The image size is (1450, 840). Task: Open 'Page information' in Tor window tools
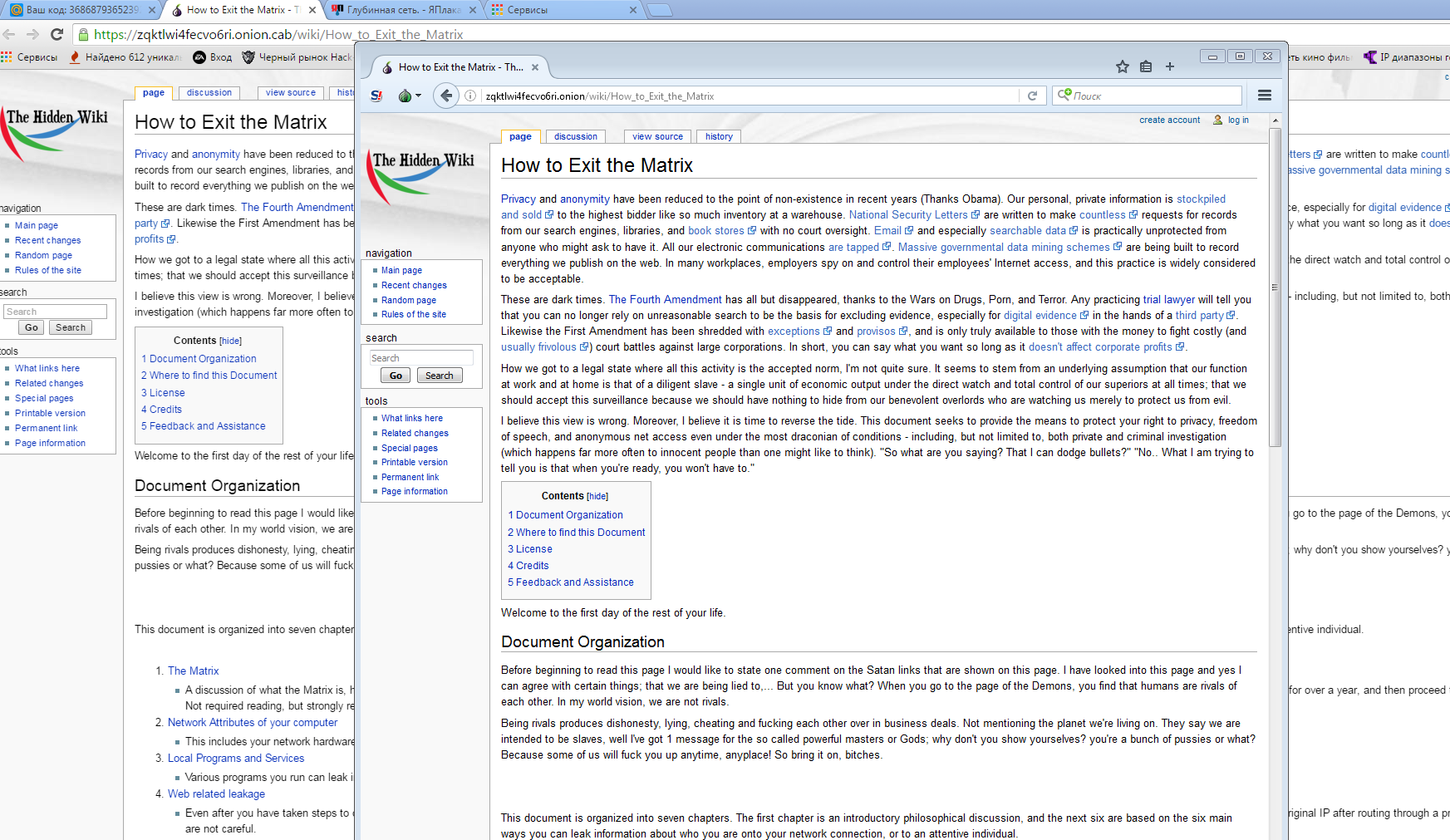click(x=415, y=491)
